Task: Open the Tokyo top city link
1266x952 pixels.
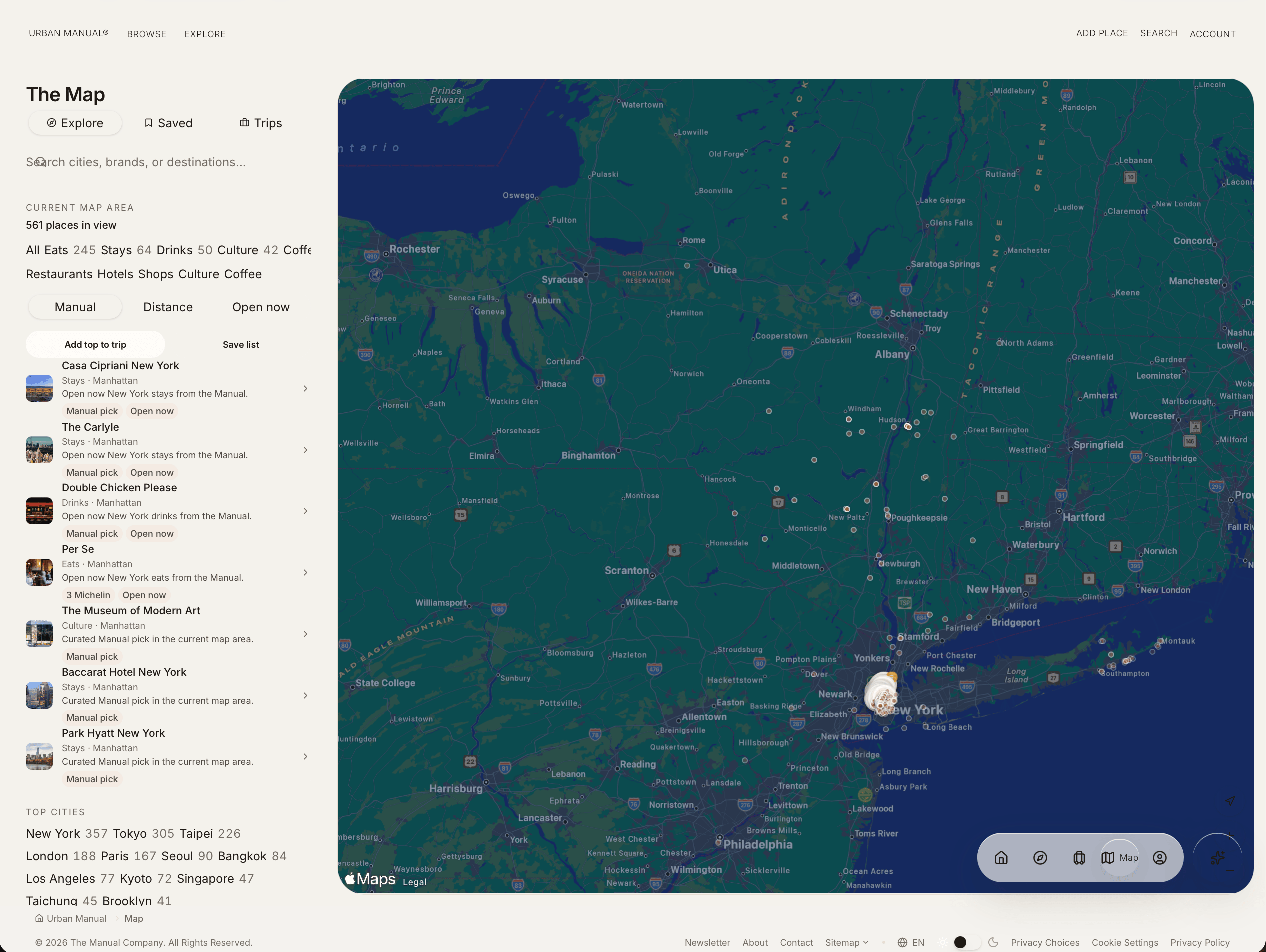Action: 144,834
